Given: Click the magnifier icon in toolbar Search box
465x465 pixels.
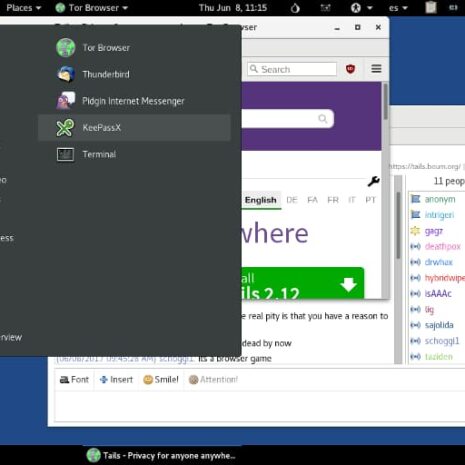Looking at the screenshot, I should (x=254, y=69).
